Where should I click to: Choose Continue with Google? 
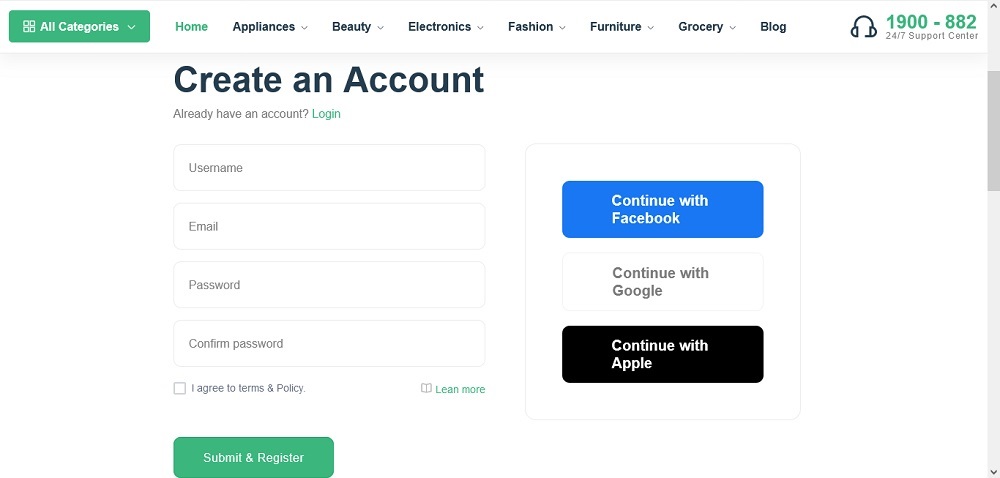[662, 282]
